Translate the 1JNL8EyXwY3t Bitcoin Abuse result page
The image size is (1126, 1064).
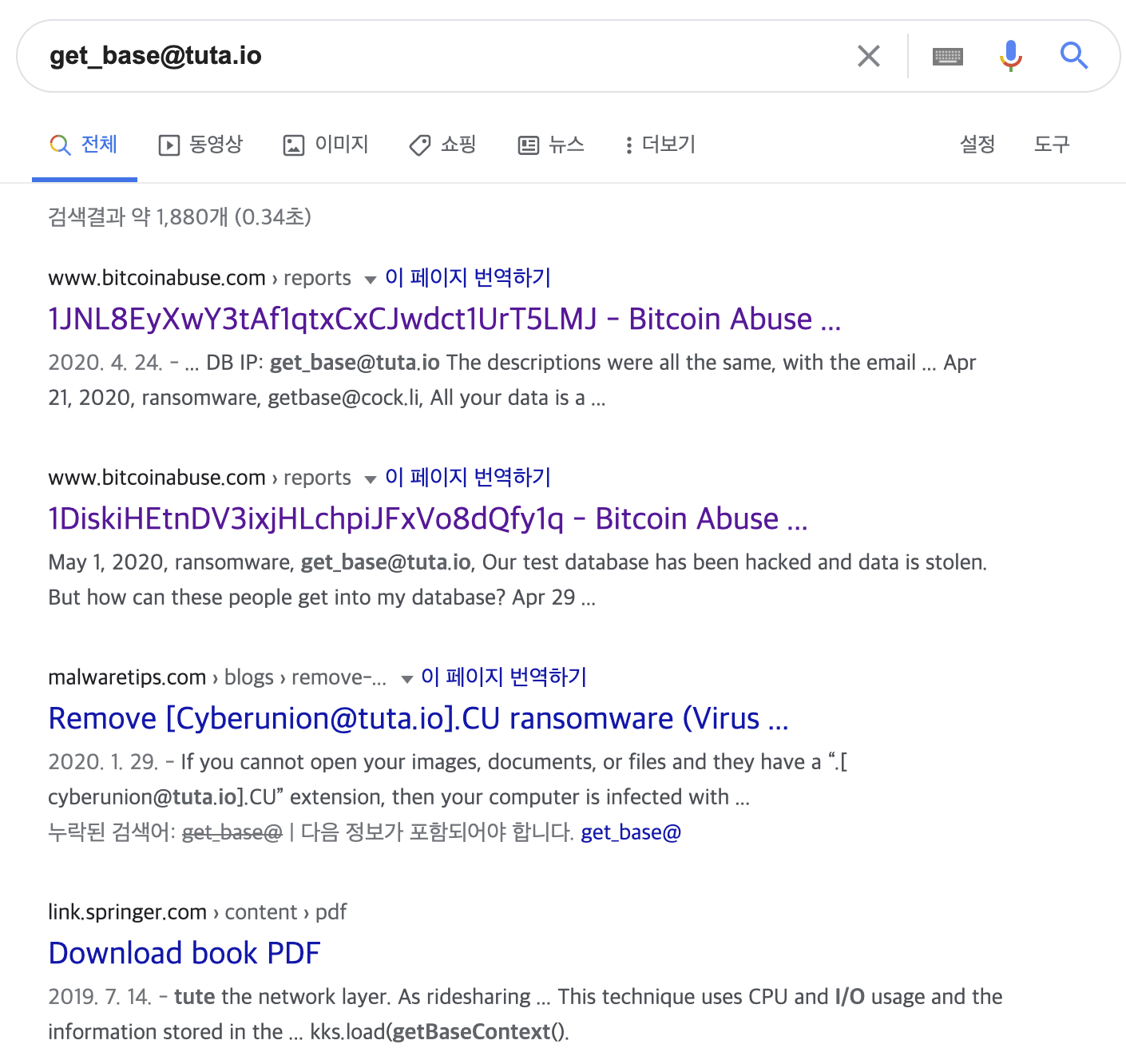(468, 277)
